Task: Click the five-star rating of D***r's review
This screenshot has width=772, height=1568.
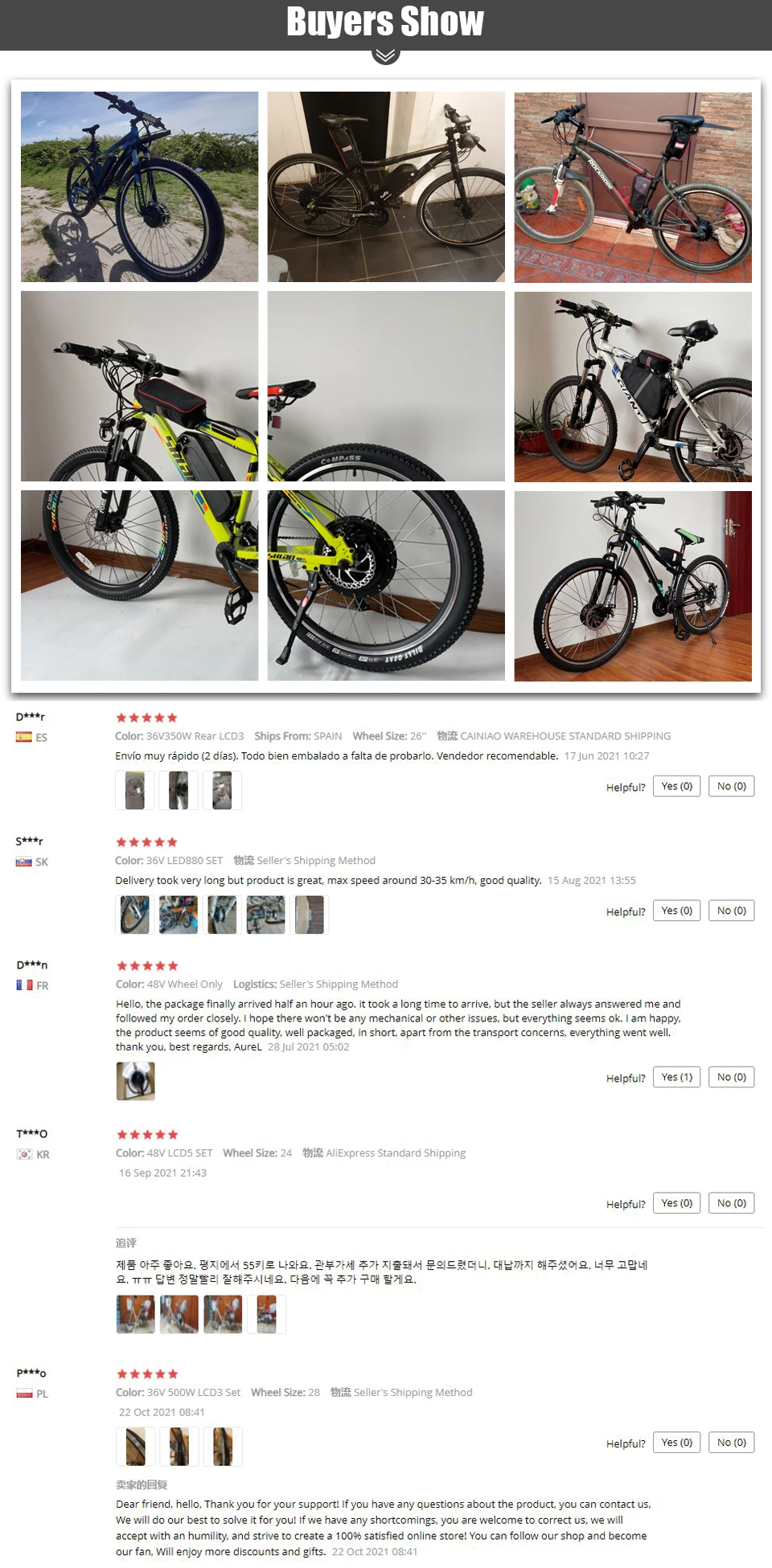Action: click(146, 718)
